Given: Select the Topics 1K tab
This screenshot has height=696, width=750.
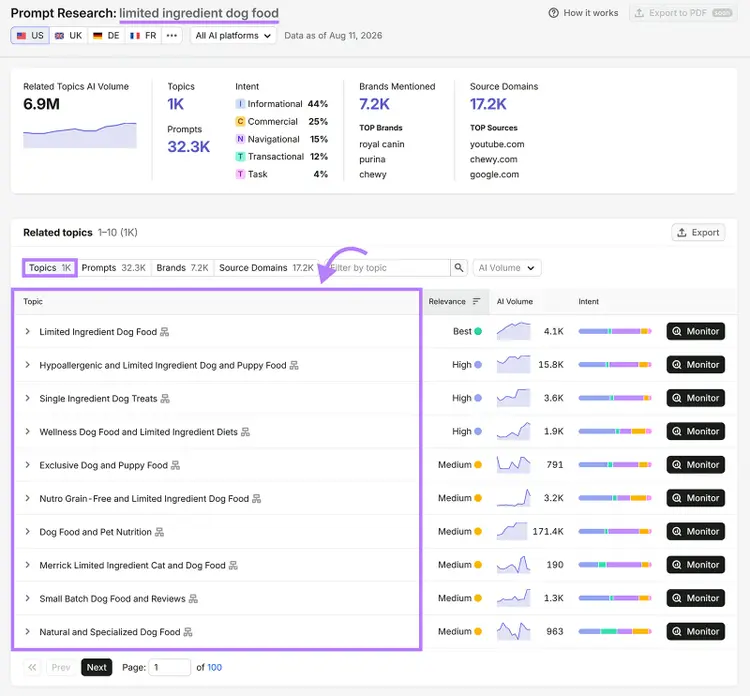Looking at the screenshot, I should coord(50,268).
